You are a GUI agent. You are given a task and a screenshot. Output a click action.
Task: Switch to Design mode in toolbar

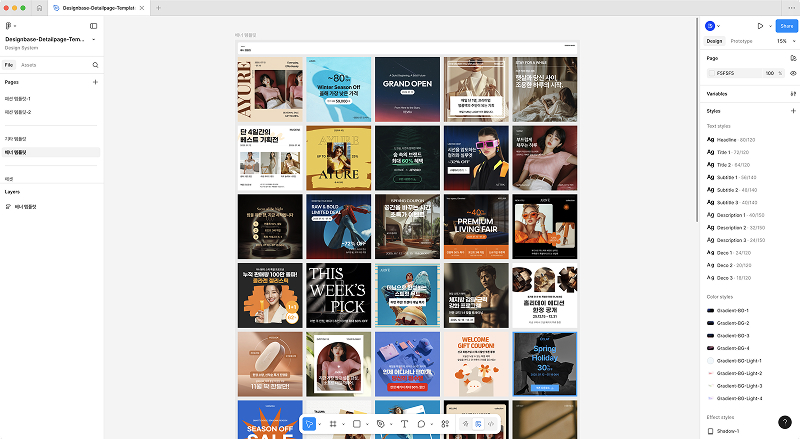point(478,424)
